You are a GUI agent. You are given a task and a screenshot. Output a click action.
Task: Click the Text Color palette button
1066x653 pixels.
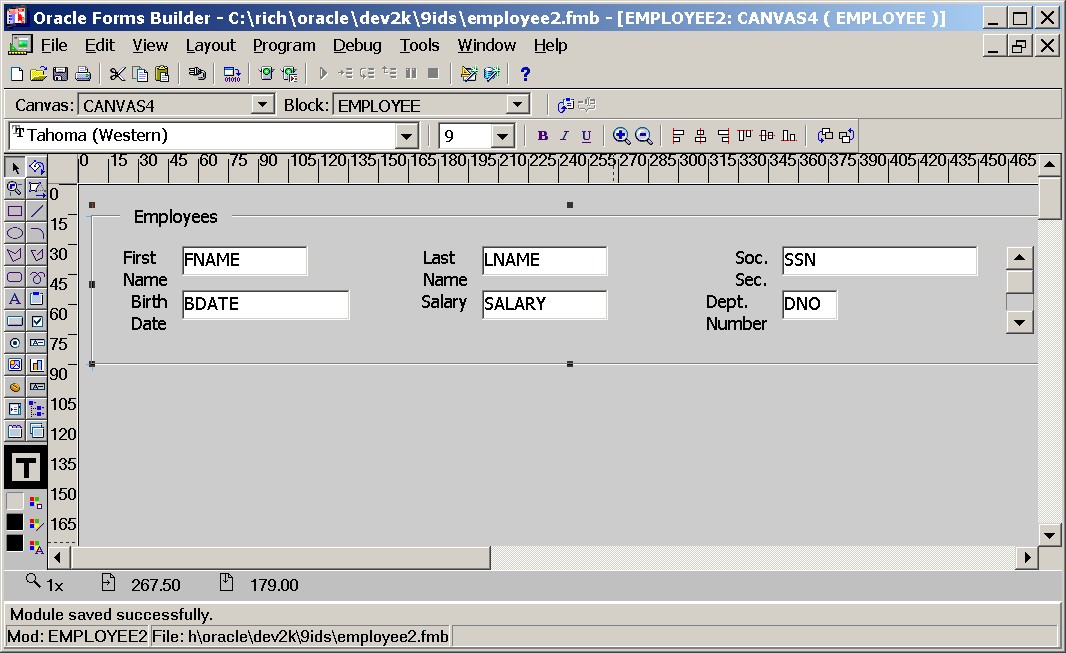(37, 546)
